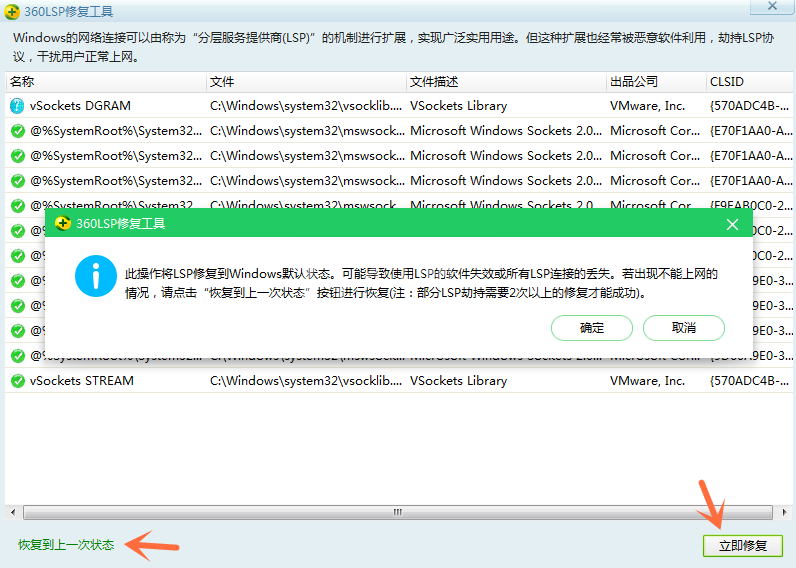Click the 360 logo icon in the main window title bar

[x=12, y=11]
